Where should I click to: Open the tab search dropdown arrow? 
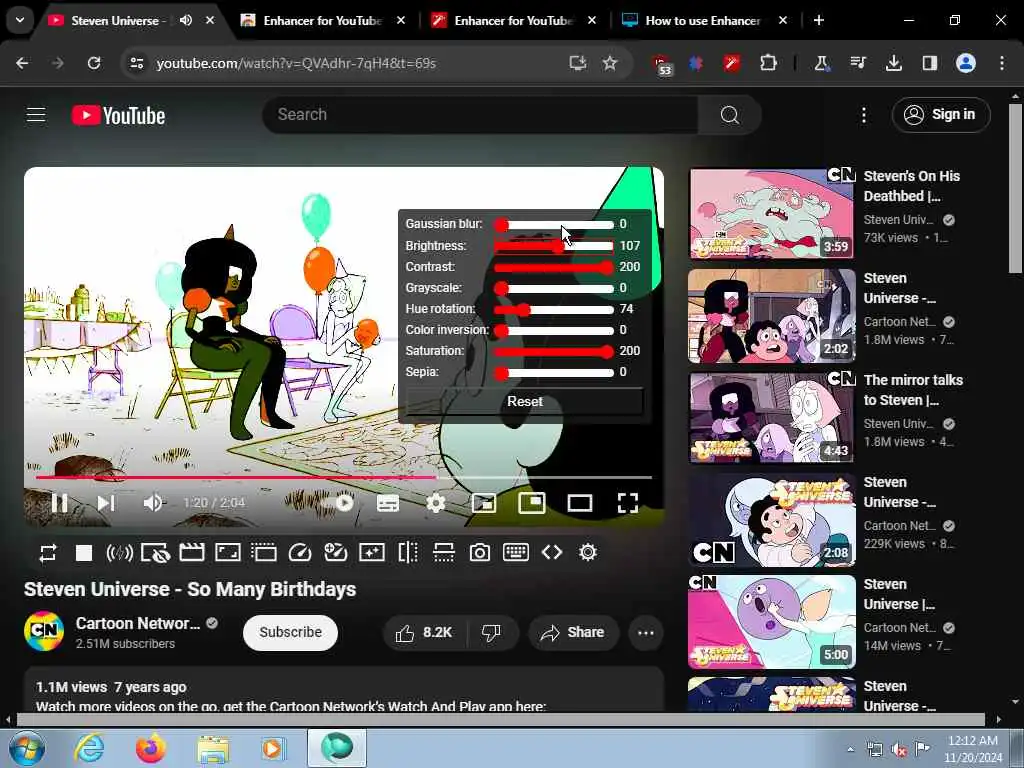20,20
